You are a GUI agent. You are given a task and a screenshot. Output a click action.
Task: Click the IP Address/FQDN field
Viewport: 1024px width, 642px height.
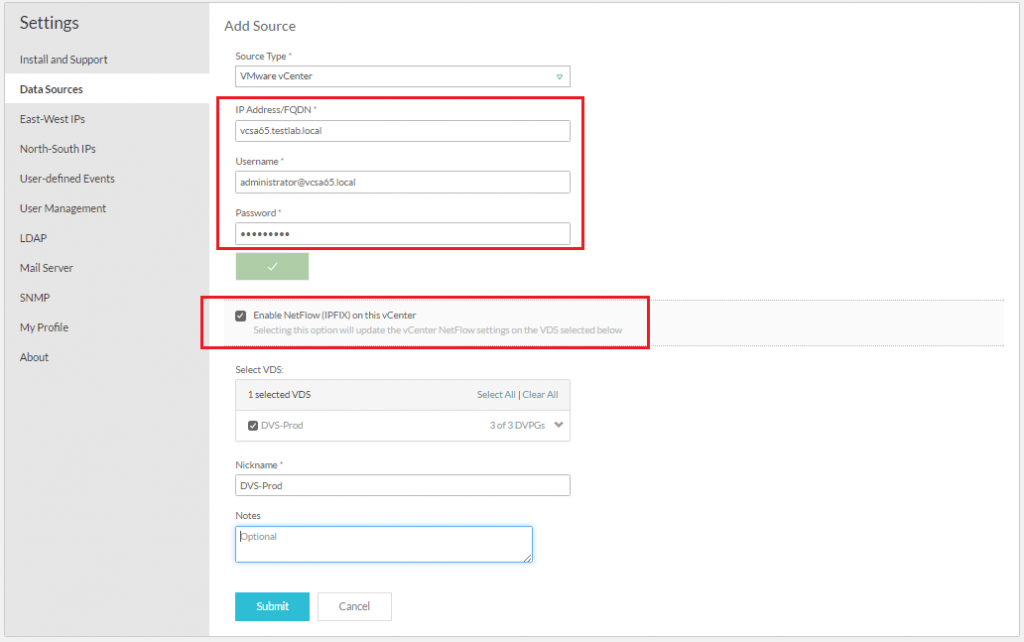(402, 131)
